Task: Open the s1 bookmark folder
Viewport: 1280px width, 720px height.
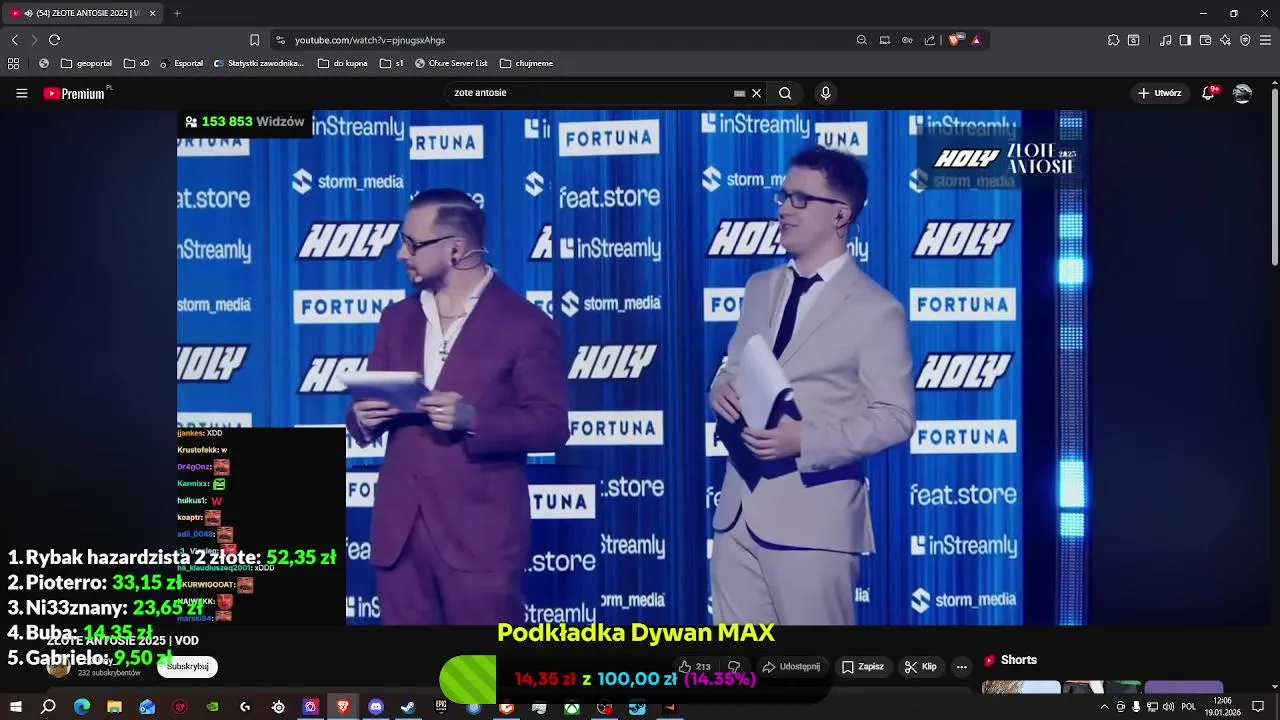Action: tap(392, 63)
